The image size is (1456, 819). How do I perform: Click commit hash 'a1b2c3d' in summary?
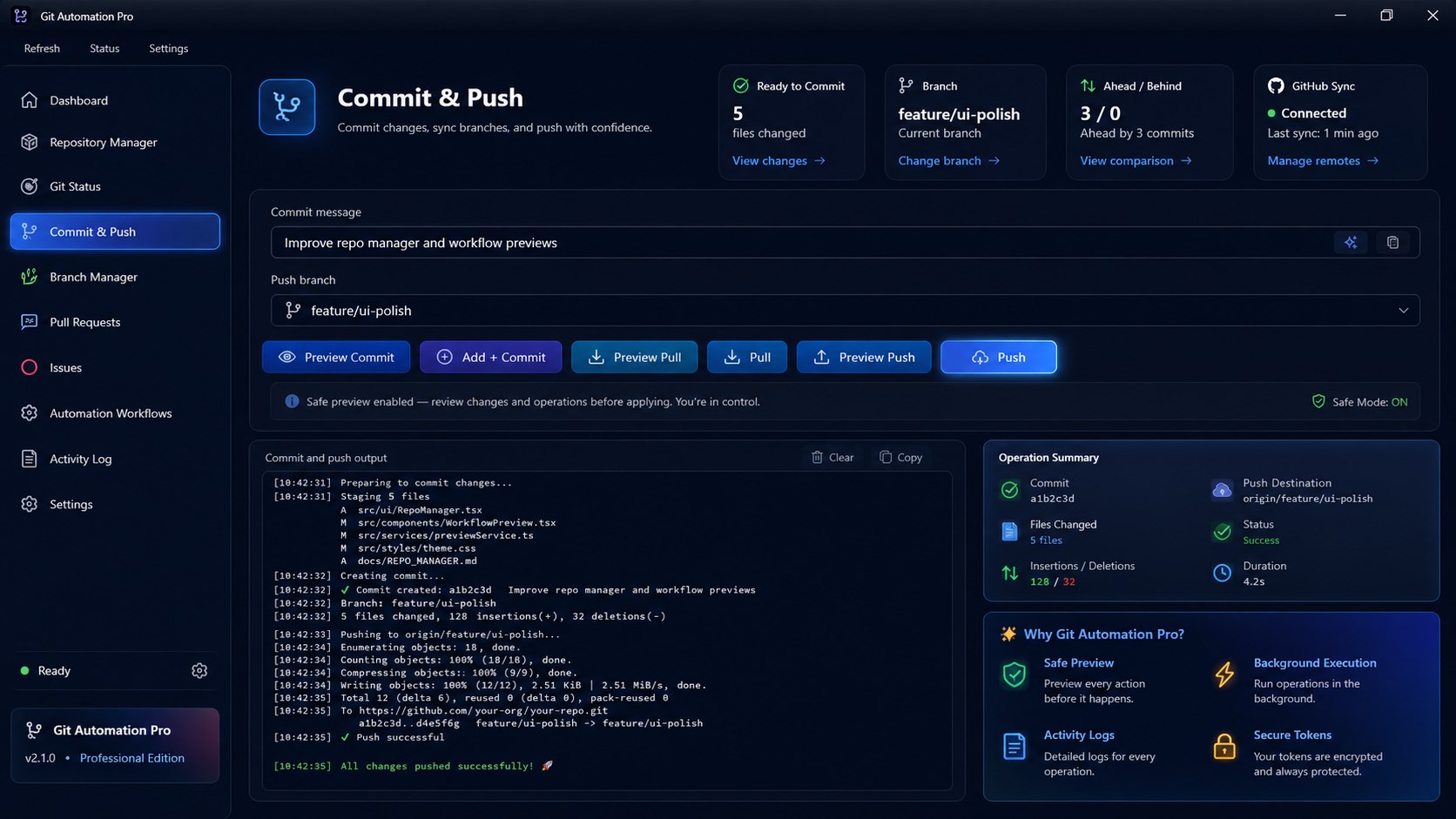[x=1052, y=499]
